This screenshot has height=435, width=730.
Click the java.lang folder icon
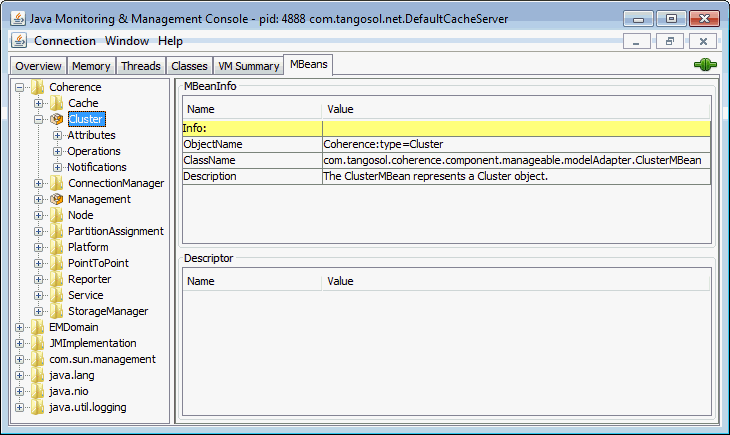click(38, 375)
